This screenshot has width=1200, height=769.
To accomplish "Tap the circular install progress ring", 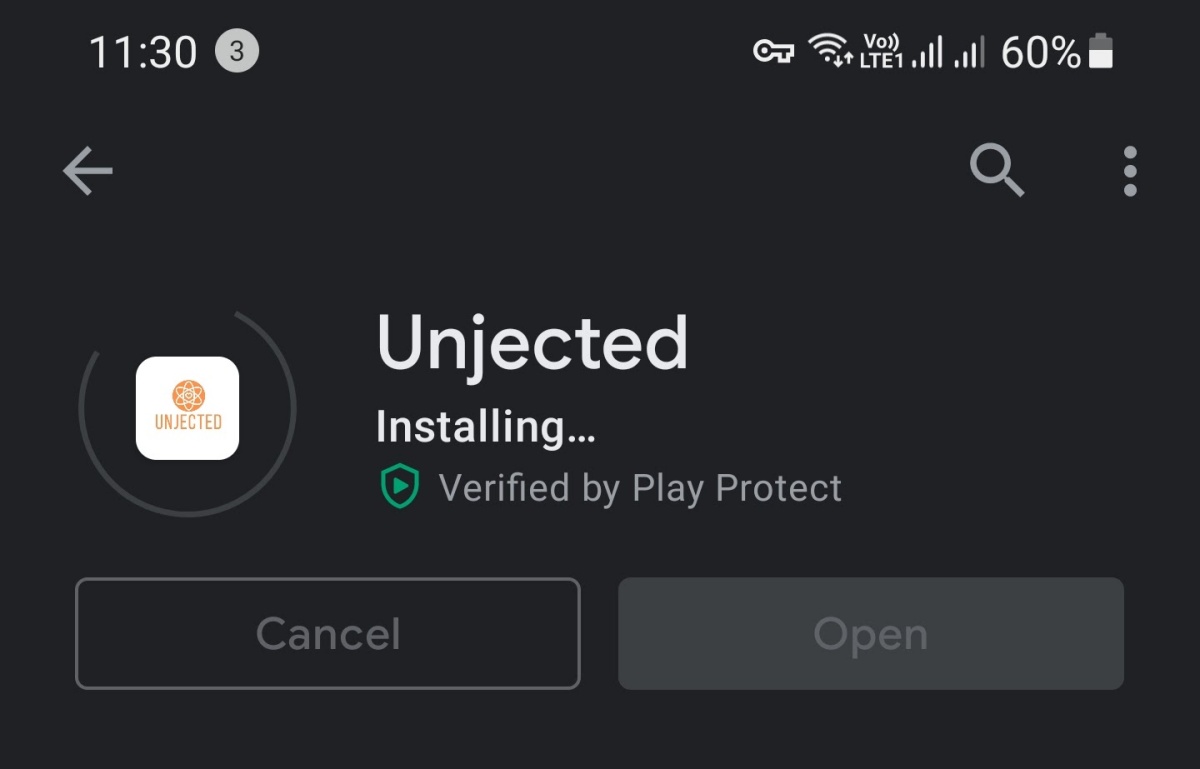I will (x=187, y=408).
